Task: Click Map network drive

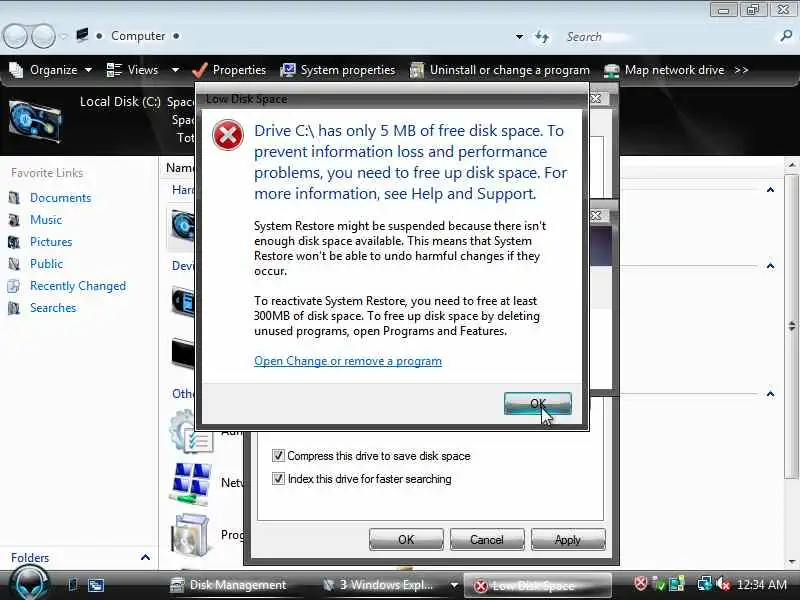Action: pyautogui.click(x=674, y=70)
